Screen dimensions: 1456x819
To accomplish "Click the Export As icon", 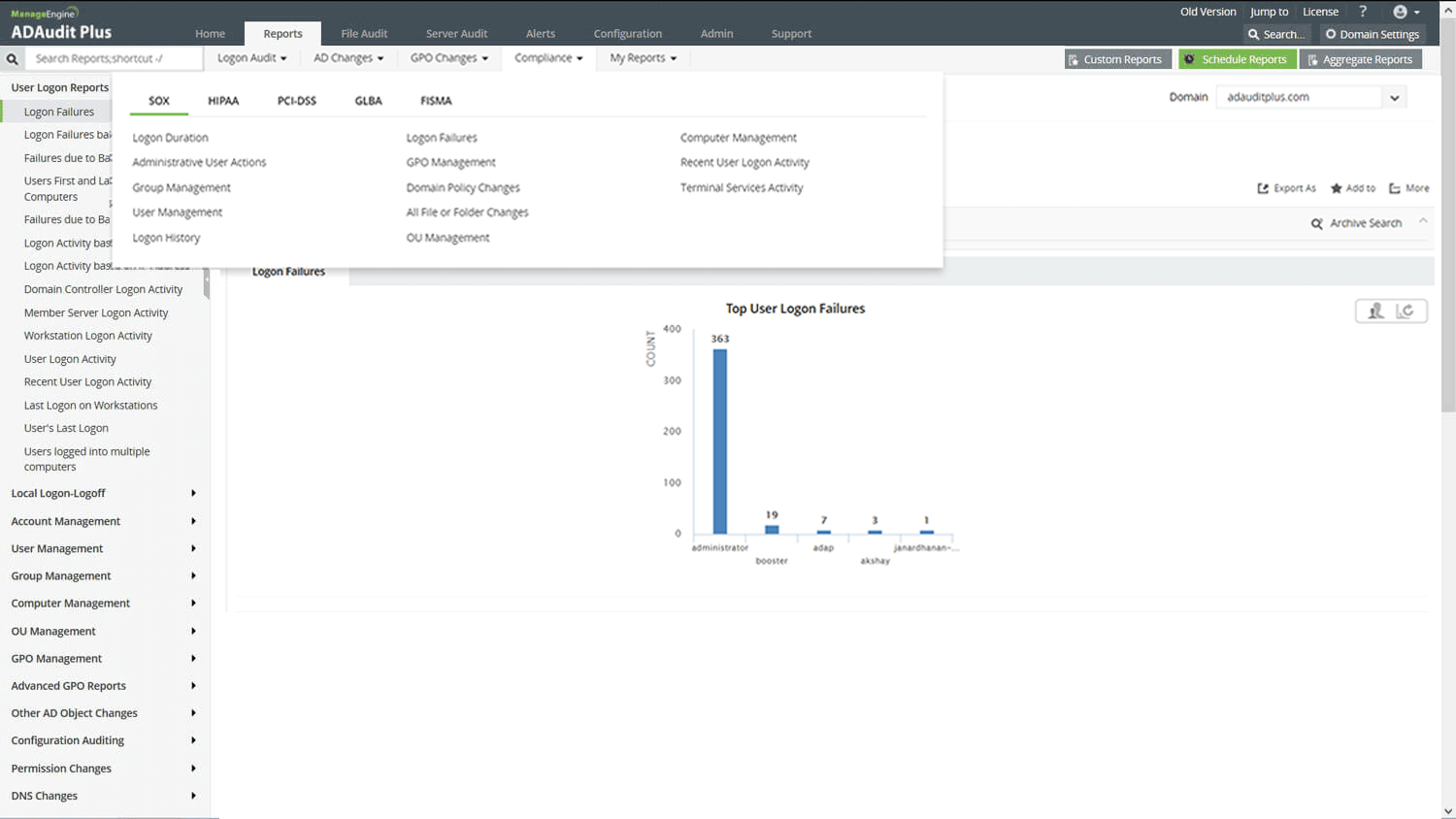I will point(1263,188).
